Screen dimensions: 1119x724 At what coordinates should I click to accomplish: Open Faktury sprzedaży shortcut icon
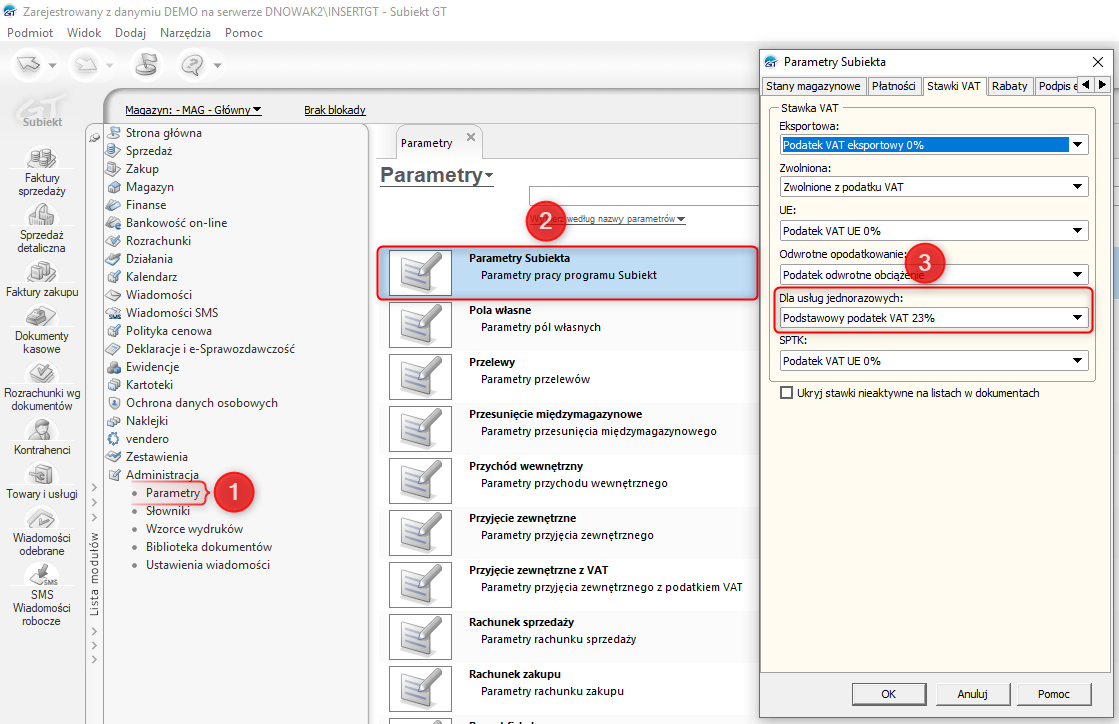tap(41, 158)
